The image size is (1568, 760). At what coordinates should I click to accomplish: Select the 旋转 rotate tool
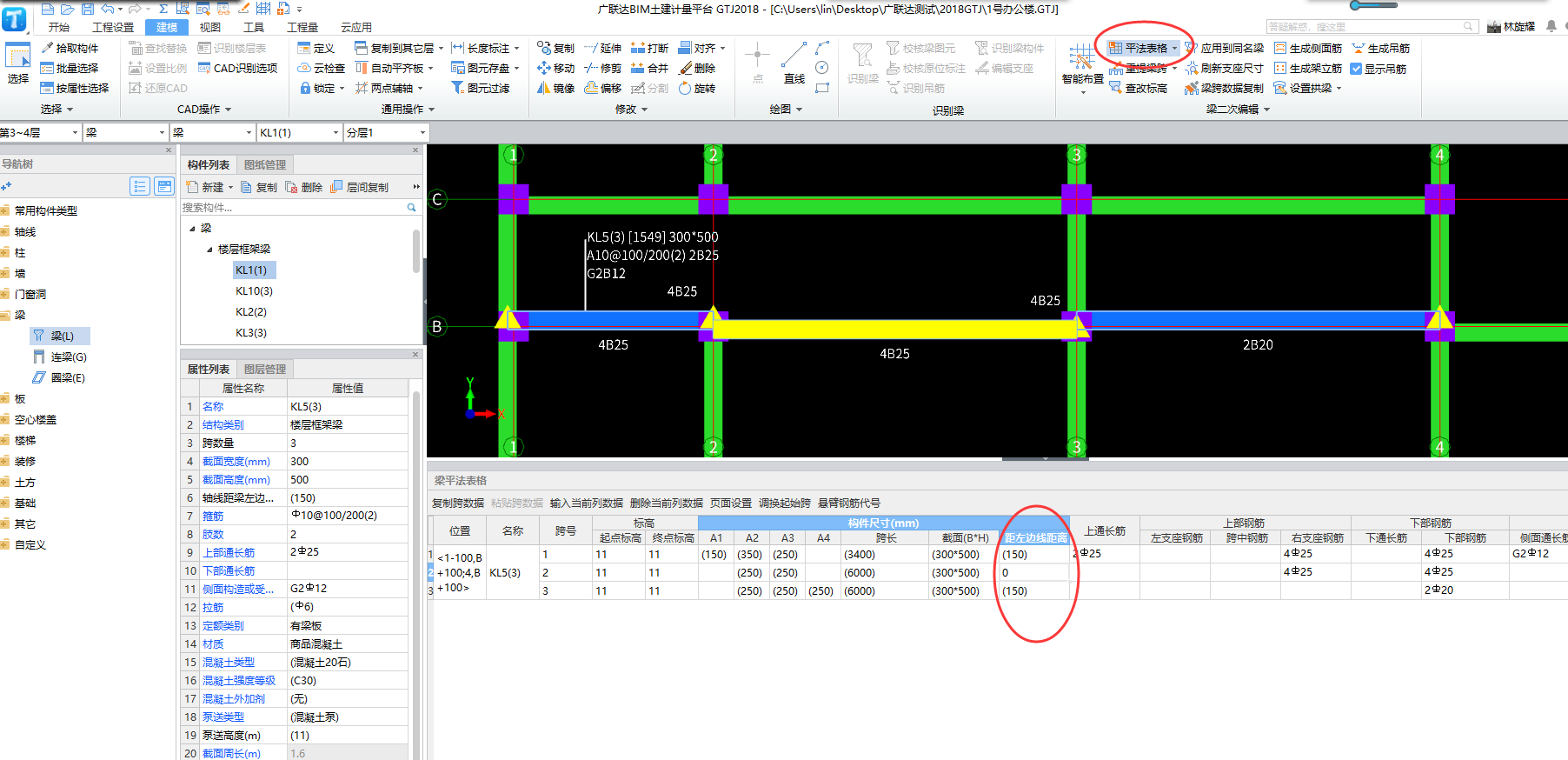click(x=696, y=88)
